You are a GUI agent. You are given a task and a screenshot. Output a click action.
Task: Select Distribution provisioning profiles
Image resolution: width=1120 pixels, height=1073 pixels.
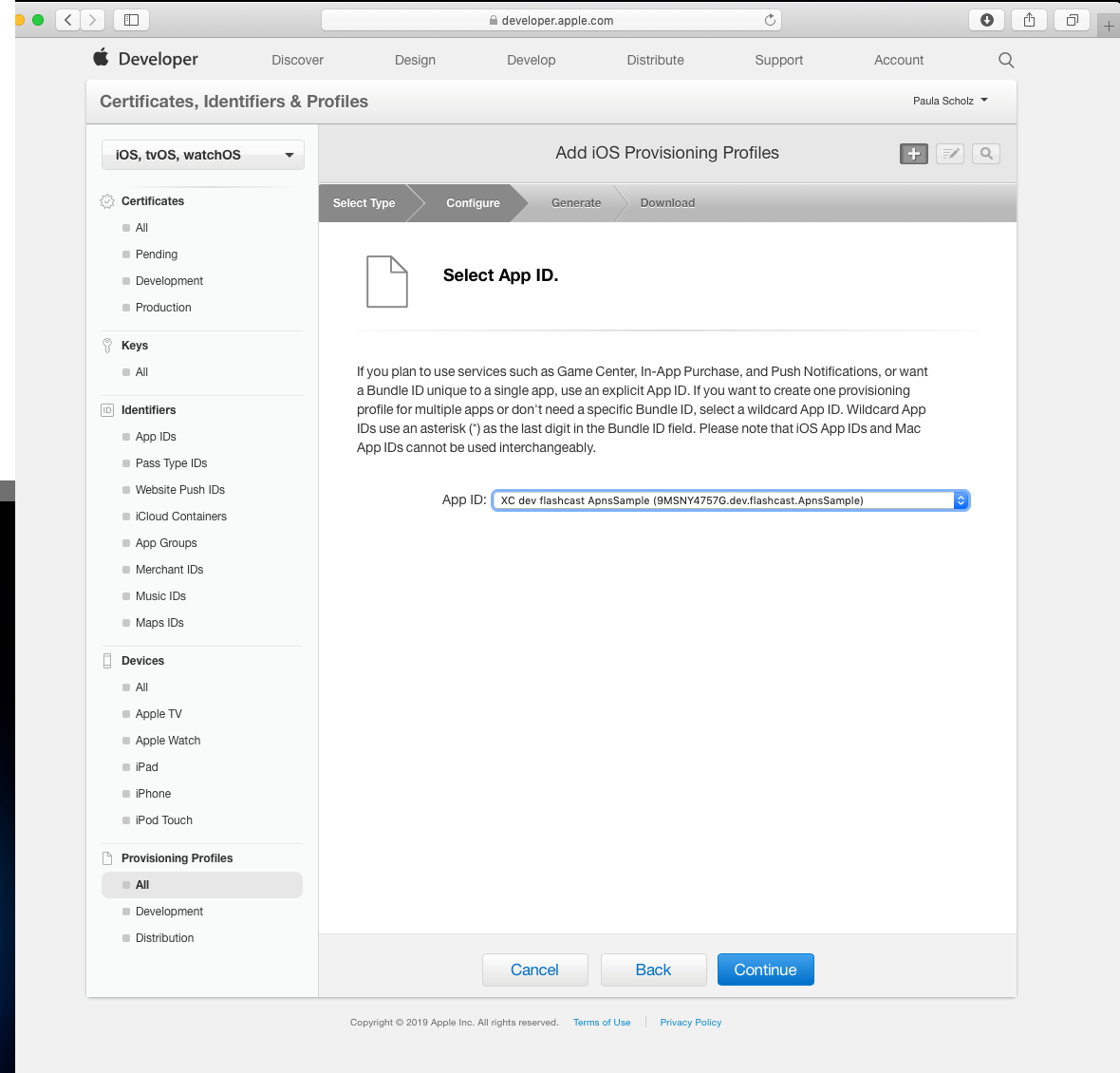tap(164, 938)
